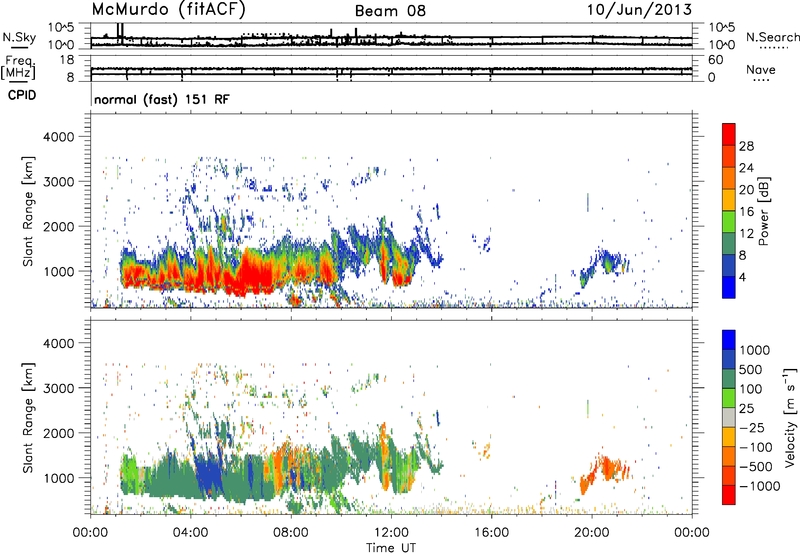
Task: Click the Power panel 'Slant Range [km]' label
Action: pyautogui.click(x=28, y=211)
